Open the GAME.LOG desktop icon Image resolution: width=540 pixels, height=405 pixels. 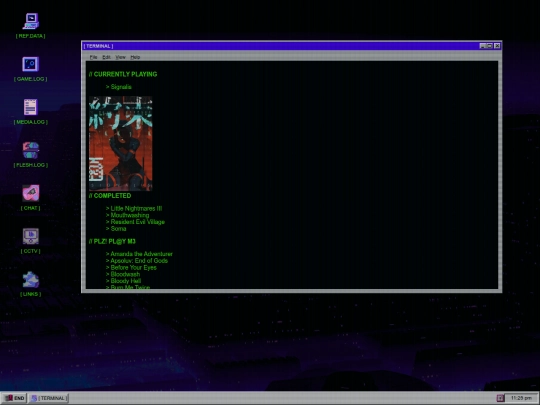31,69
